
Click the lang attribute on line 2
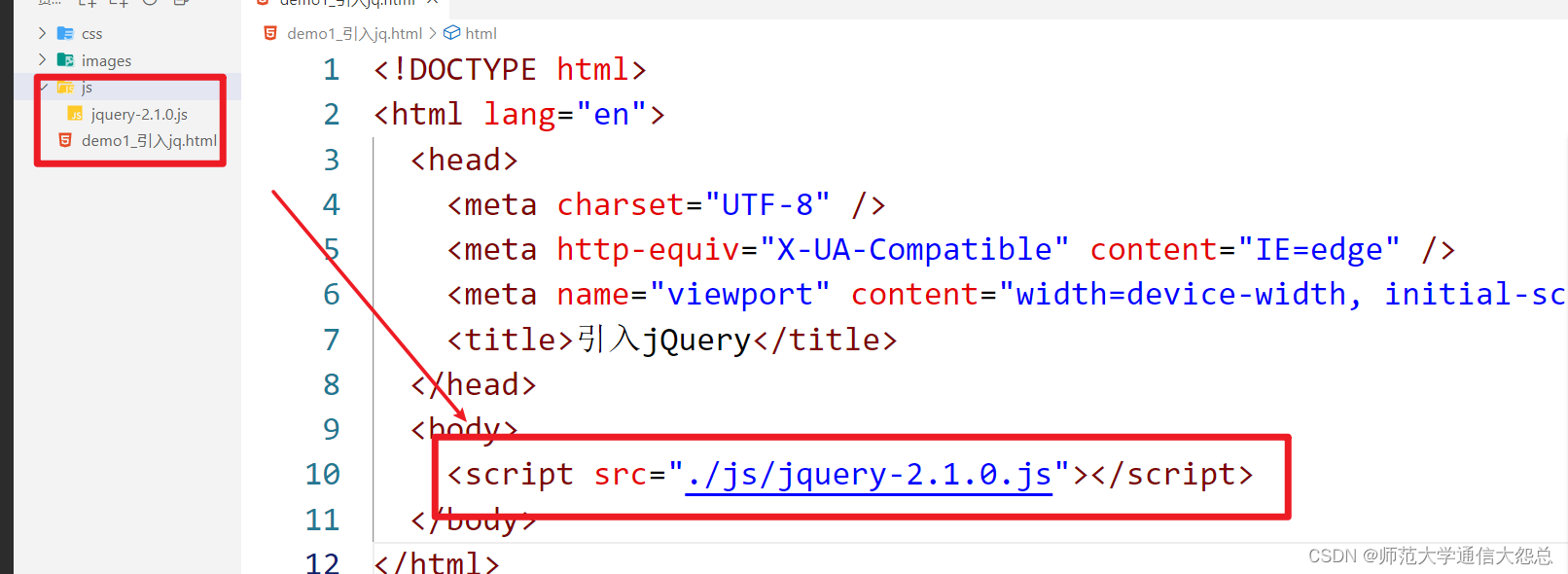520,115
